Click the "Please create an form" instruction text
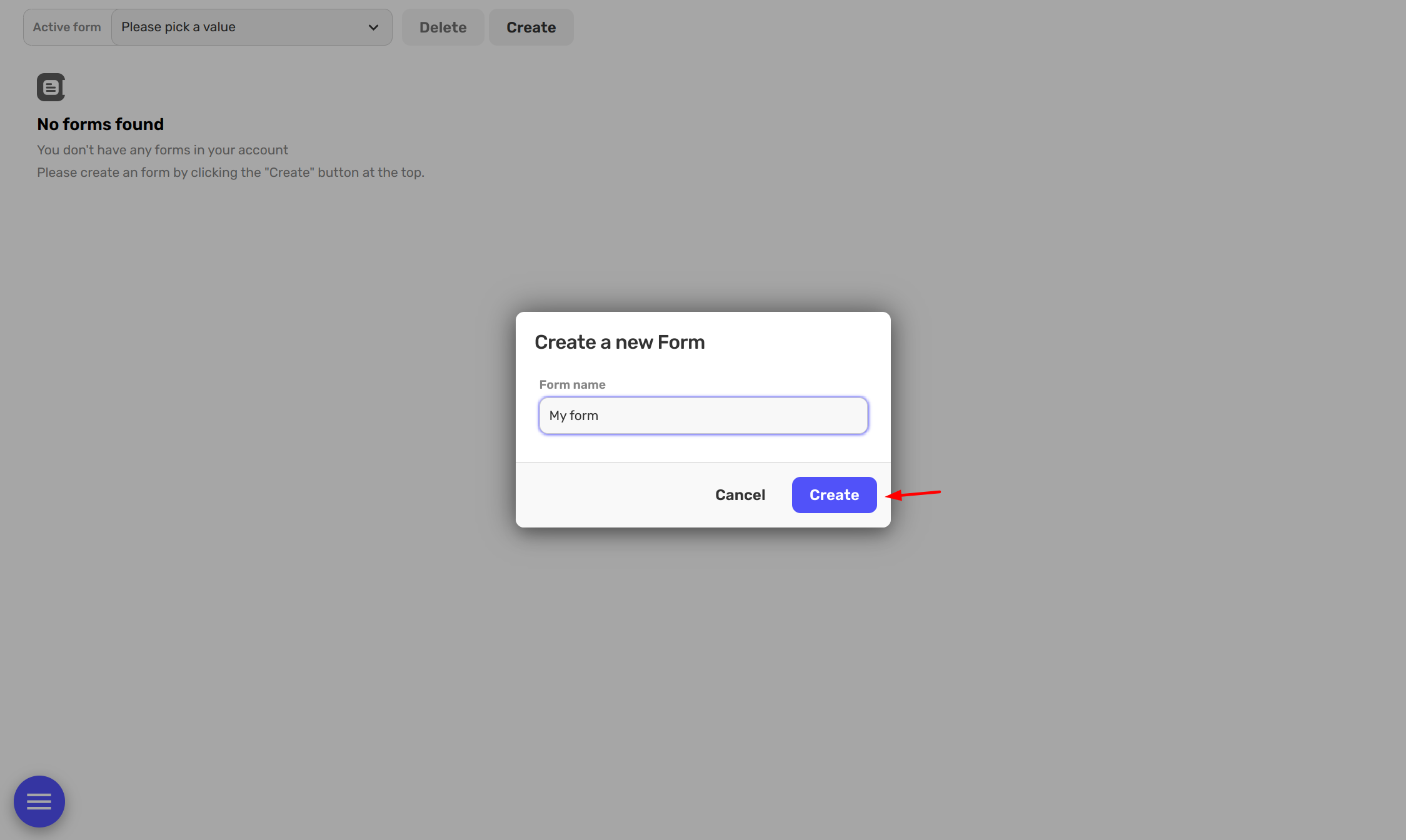This screenshot has height=840, width=1406. coord(231,172)
